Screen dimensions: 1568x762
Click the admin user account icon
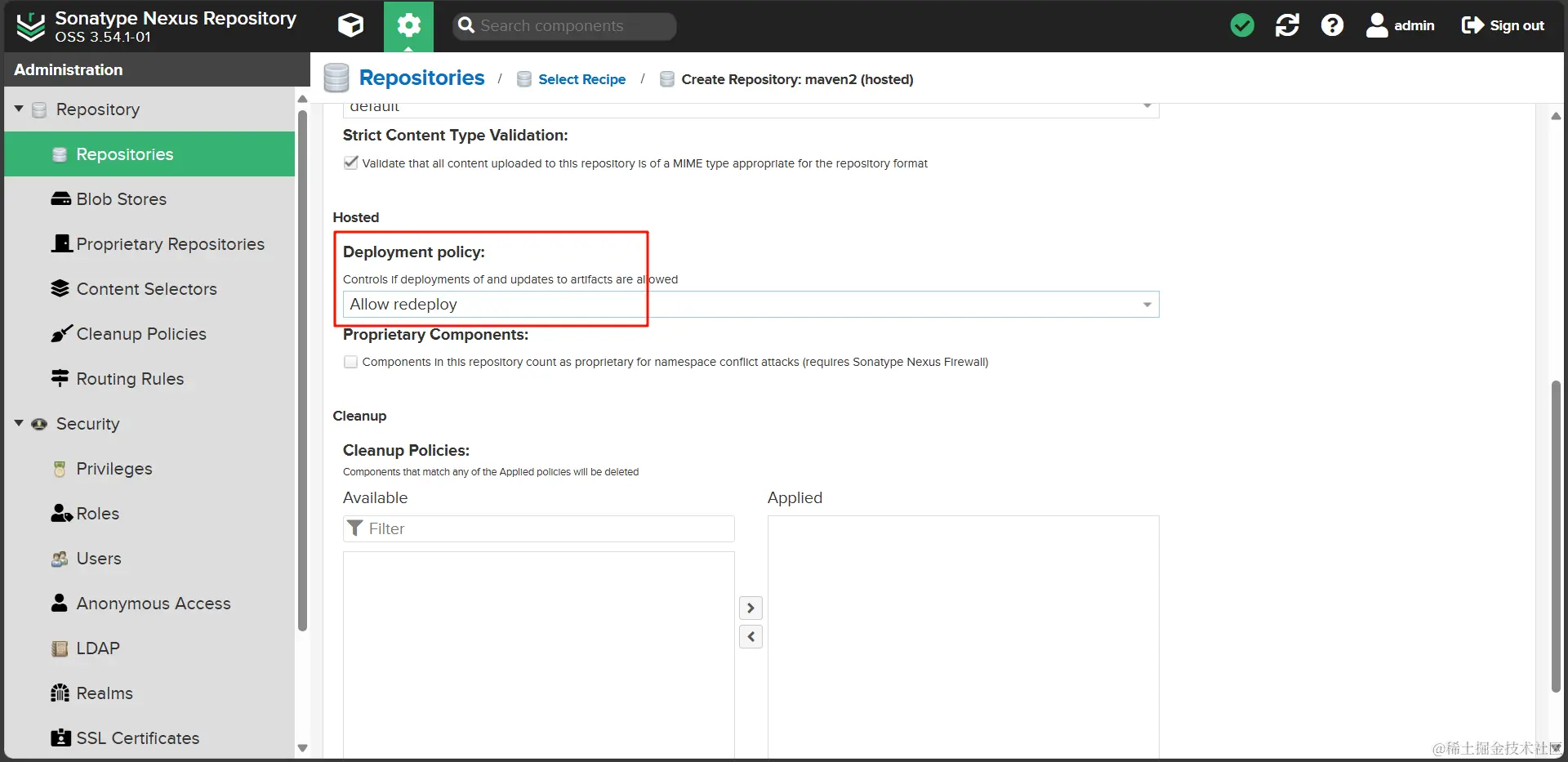tap(1377, 25)
